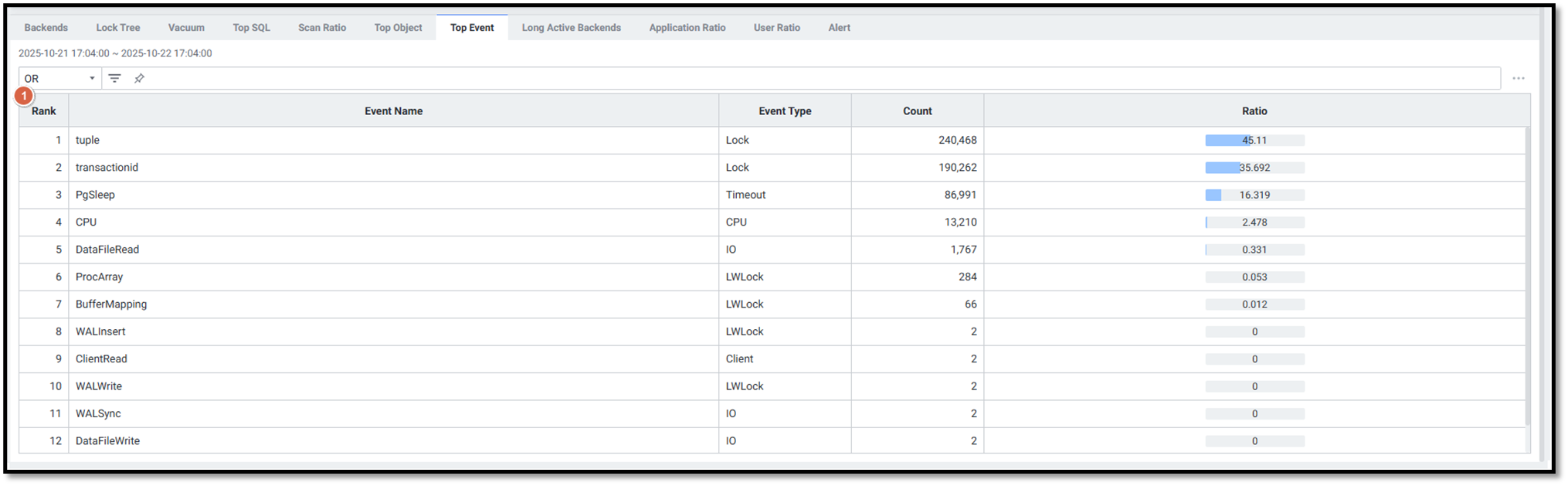Open the Lock Tree tab
Image resolution: width=1568 pixels, height=486 pixels.
tap(118, 28)
